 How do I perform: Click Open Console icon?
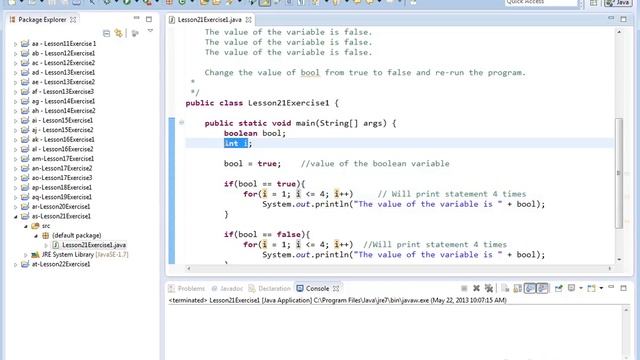tap(591, 289)
